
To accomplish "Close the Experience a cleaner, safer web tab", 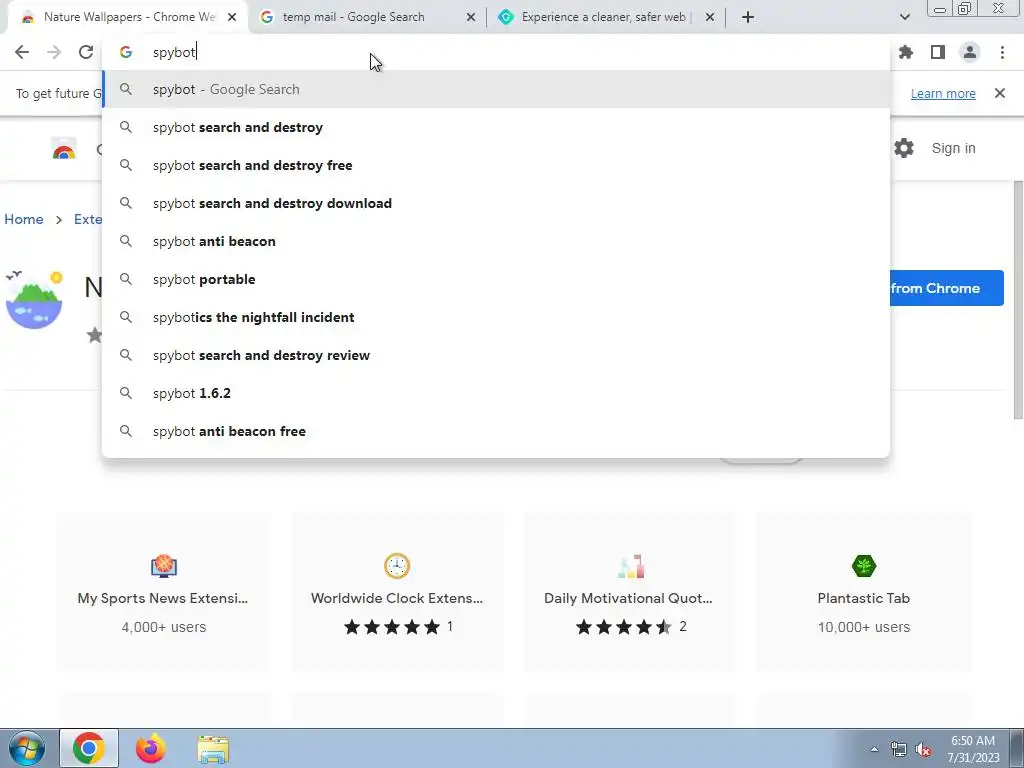I will tap(710, 17).
